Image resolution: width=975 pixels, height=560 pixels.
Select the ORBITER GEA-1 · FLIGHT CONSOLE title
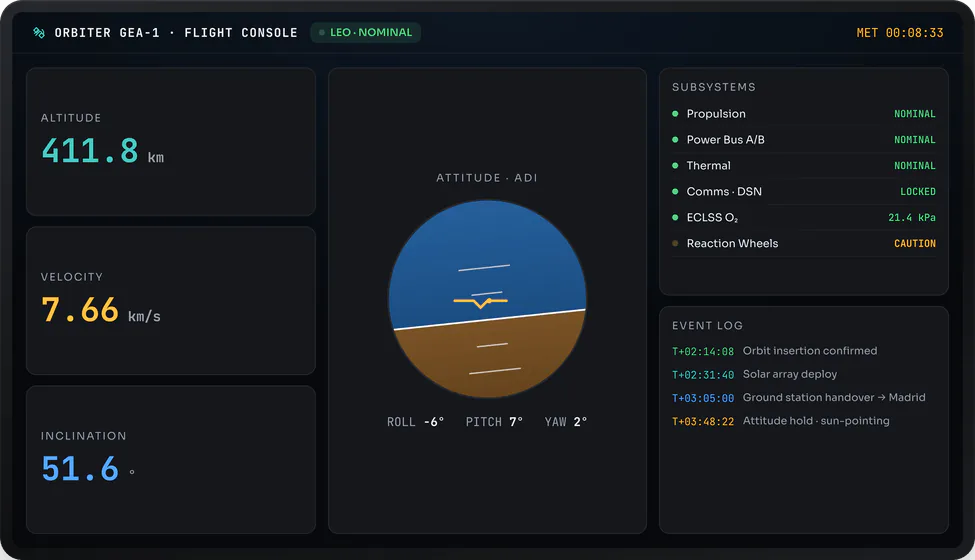tap(176, 32)
